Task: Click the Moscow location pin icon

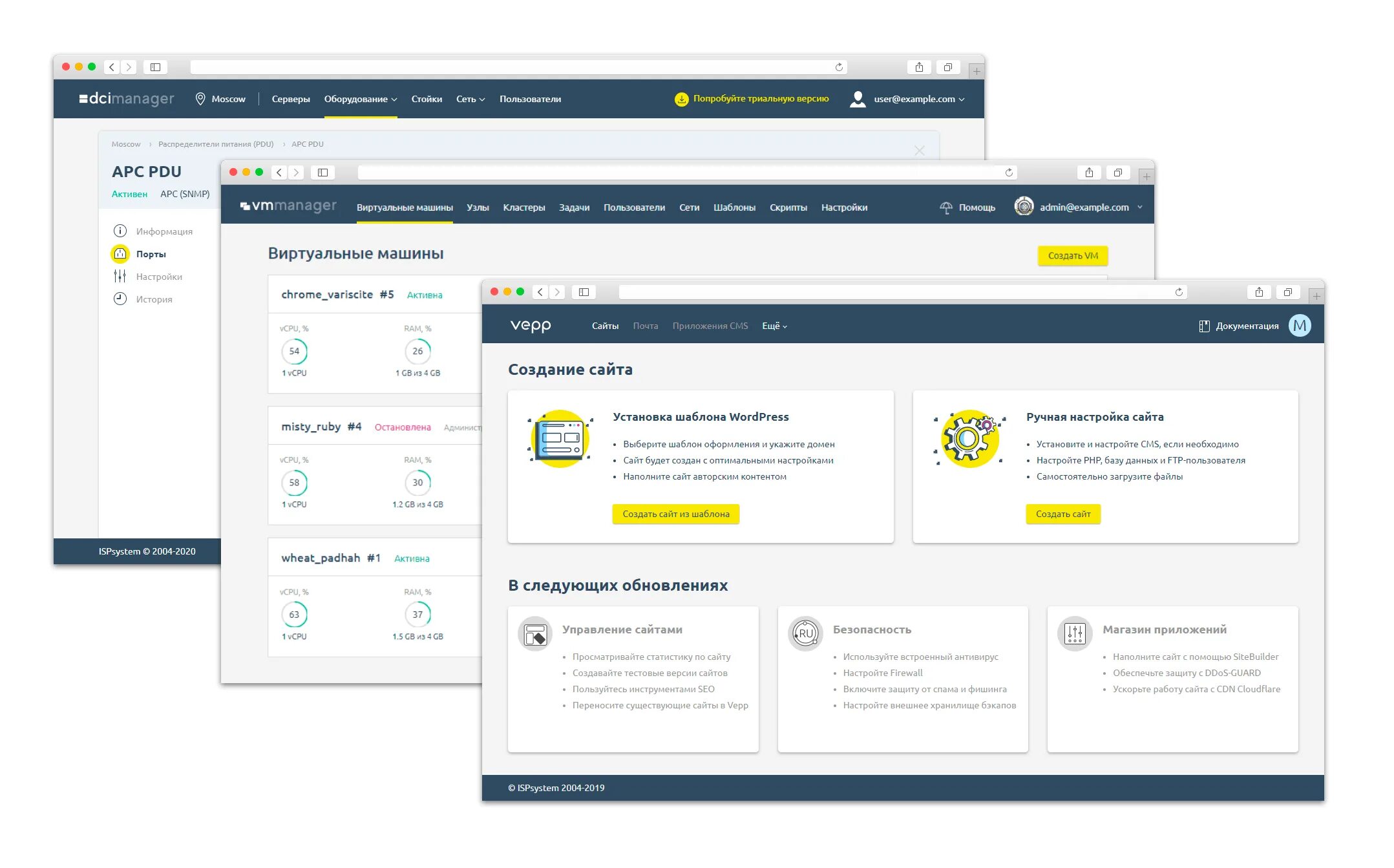Action: pos(200,99)
